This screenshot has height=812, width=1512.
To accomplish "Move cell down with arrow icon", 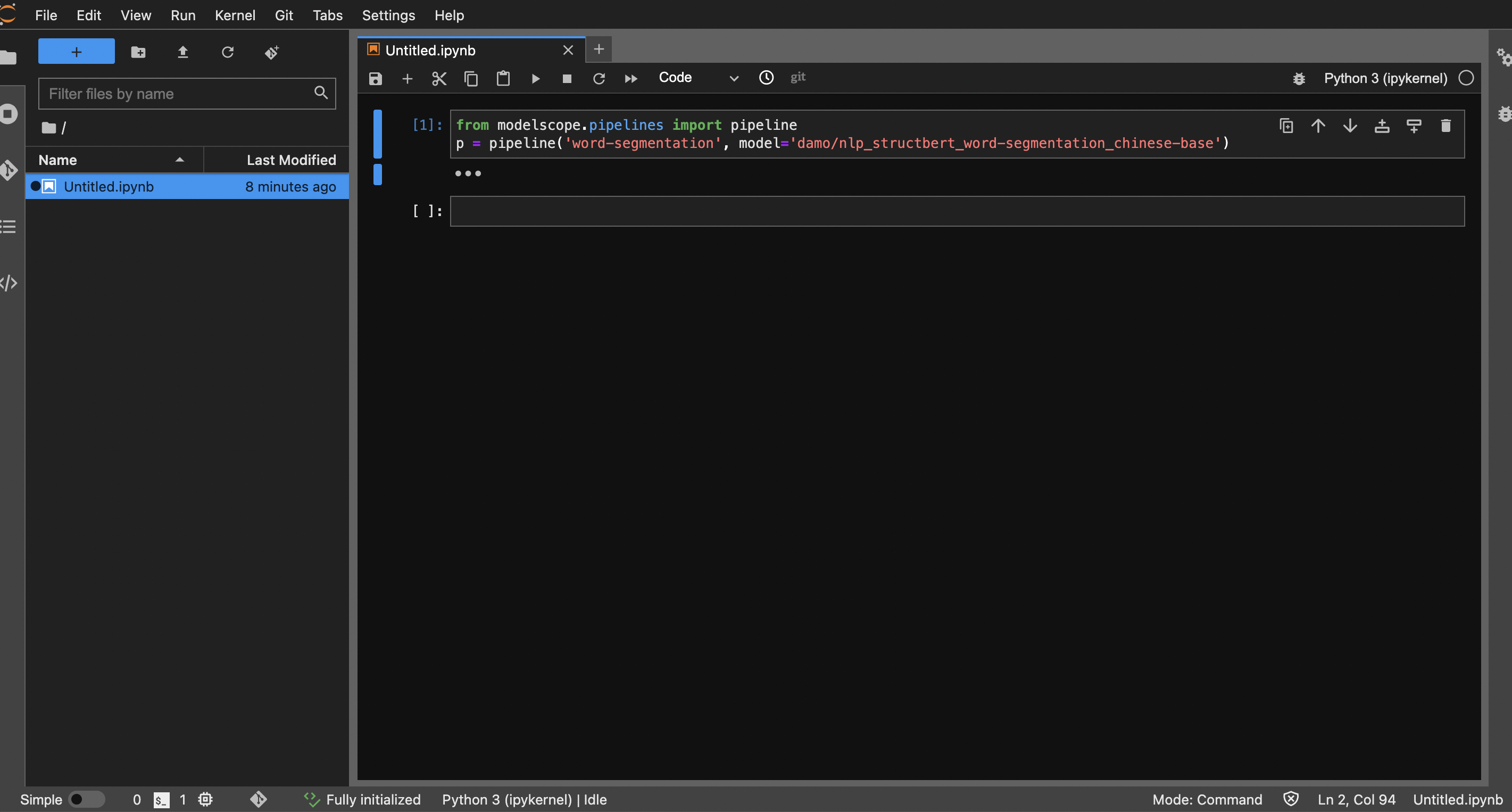I will (1349, 126).
